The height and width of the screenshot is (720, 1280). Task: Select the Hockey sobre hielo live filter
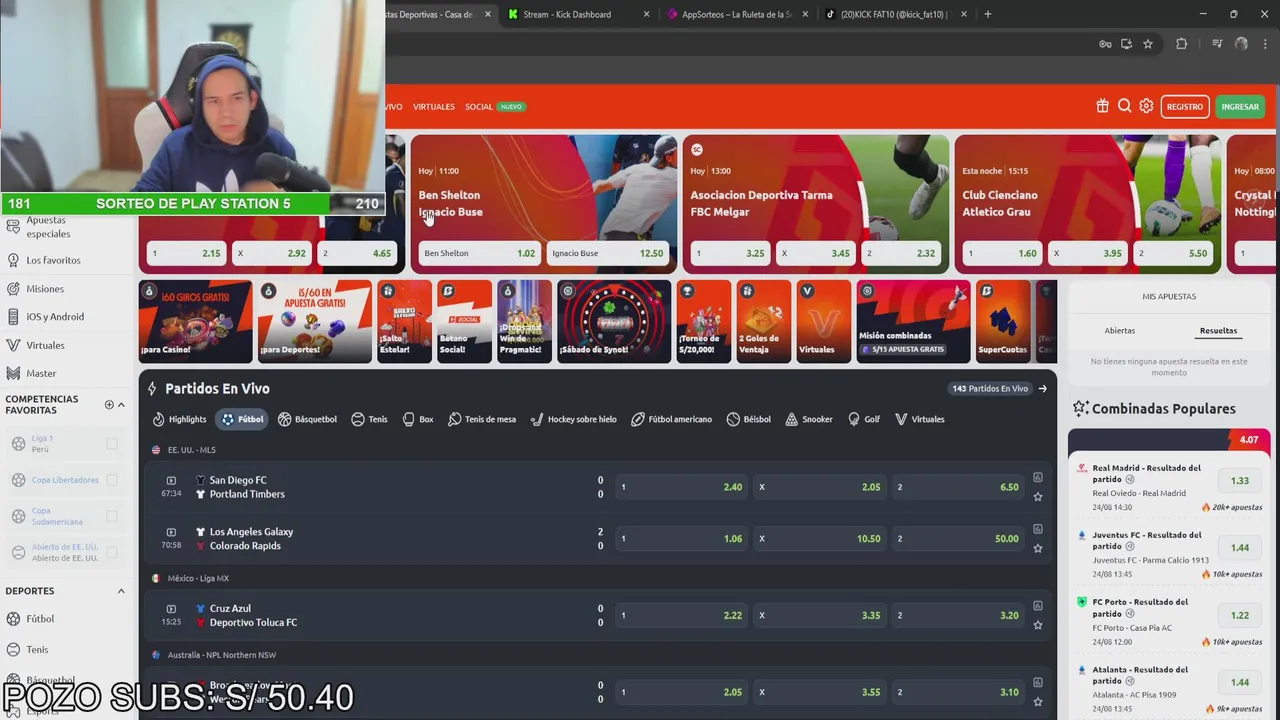click(574, 419)
